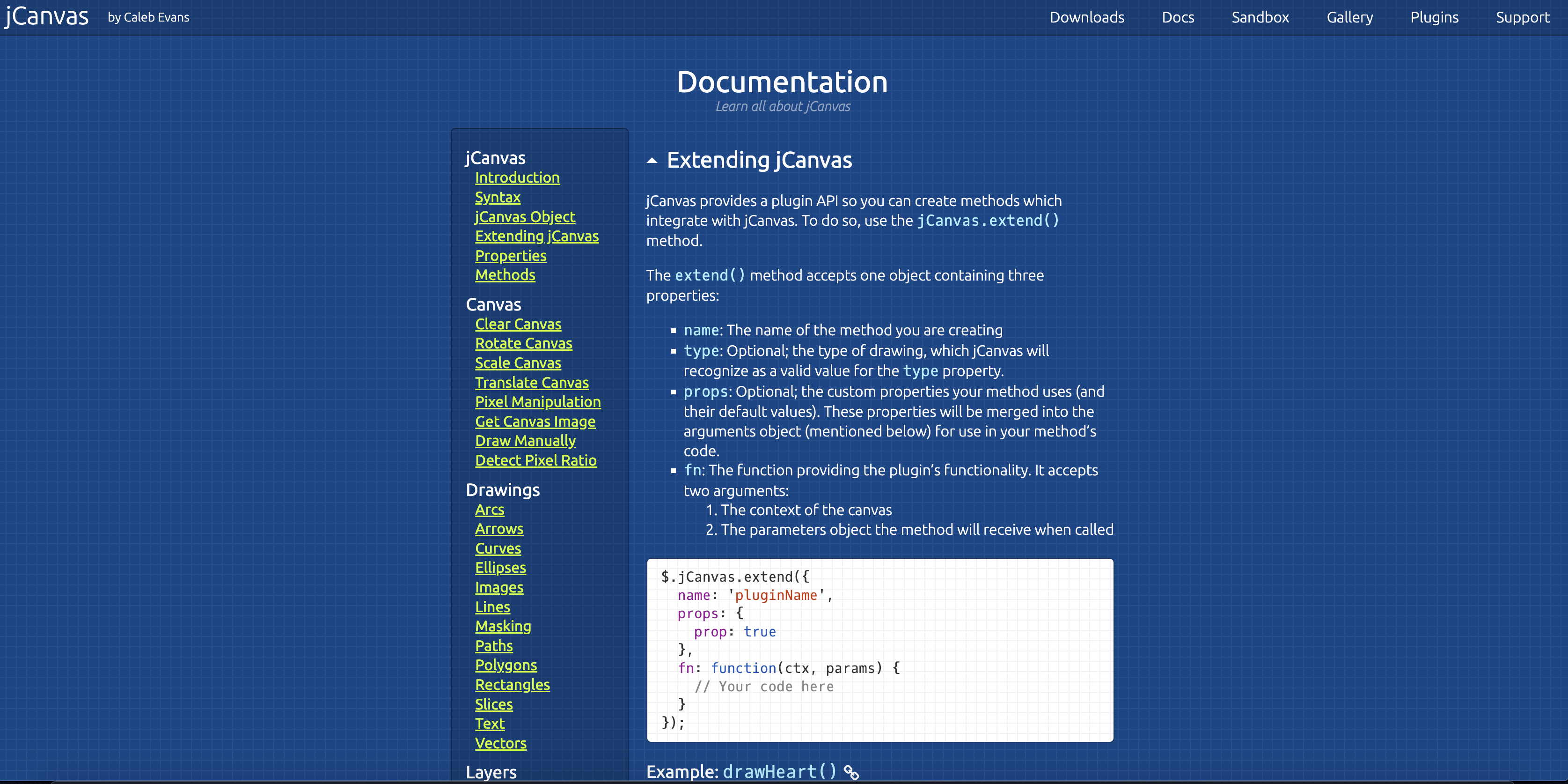This screenshot has width=1568, height=784.
Task: Click the jCanvas logo in header
Action: tap(47, 16)
